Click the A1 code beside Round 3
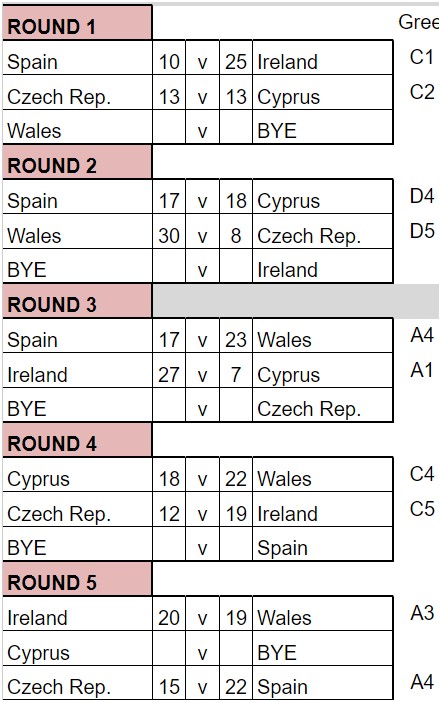 coord(422,370)
